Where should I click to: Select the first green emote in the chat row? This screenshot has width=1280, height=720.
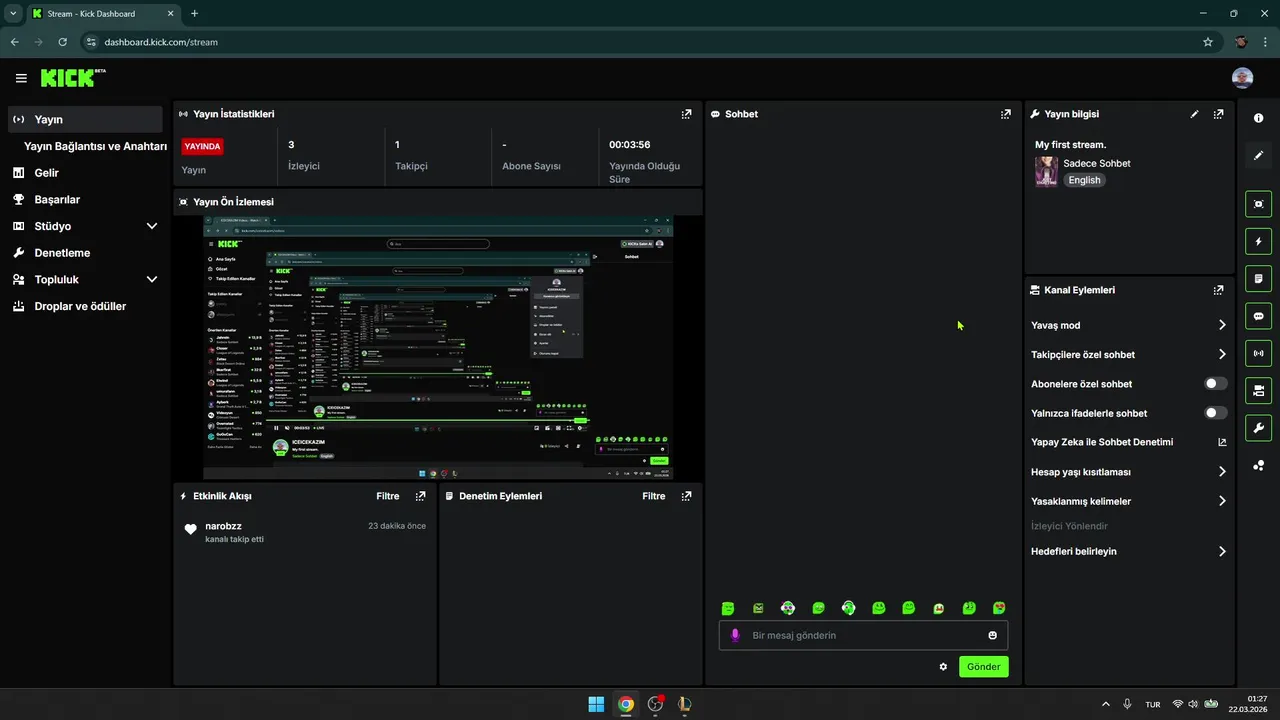coord(728,608)
